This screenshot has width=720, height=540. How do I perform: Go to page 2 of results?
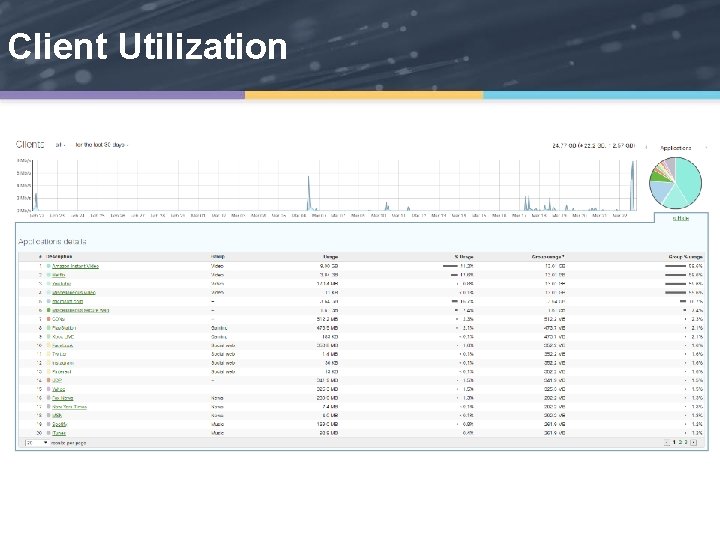(x=680, y=442)
